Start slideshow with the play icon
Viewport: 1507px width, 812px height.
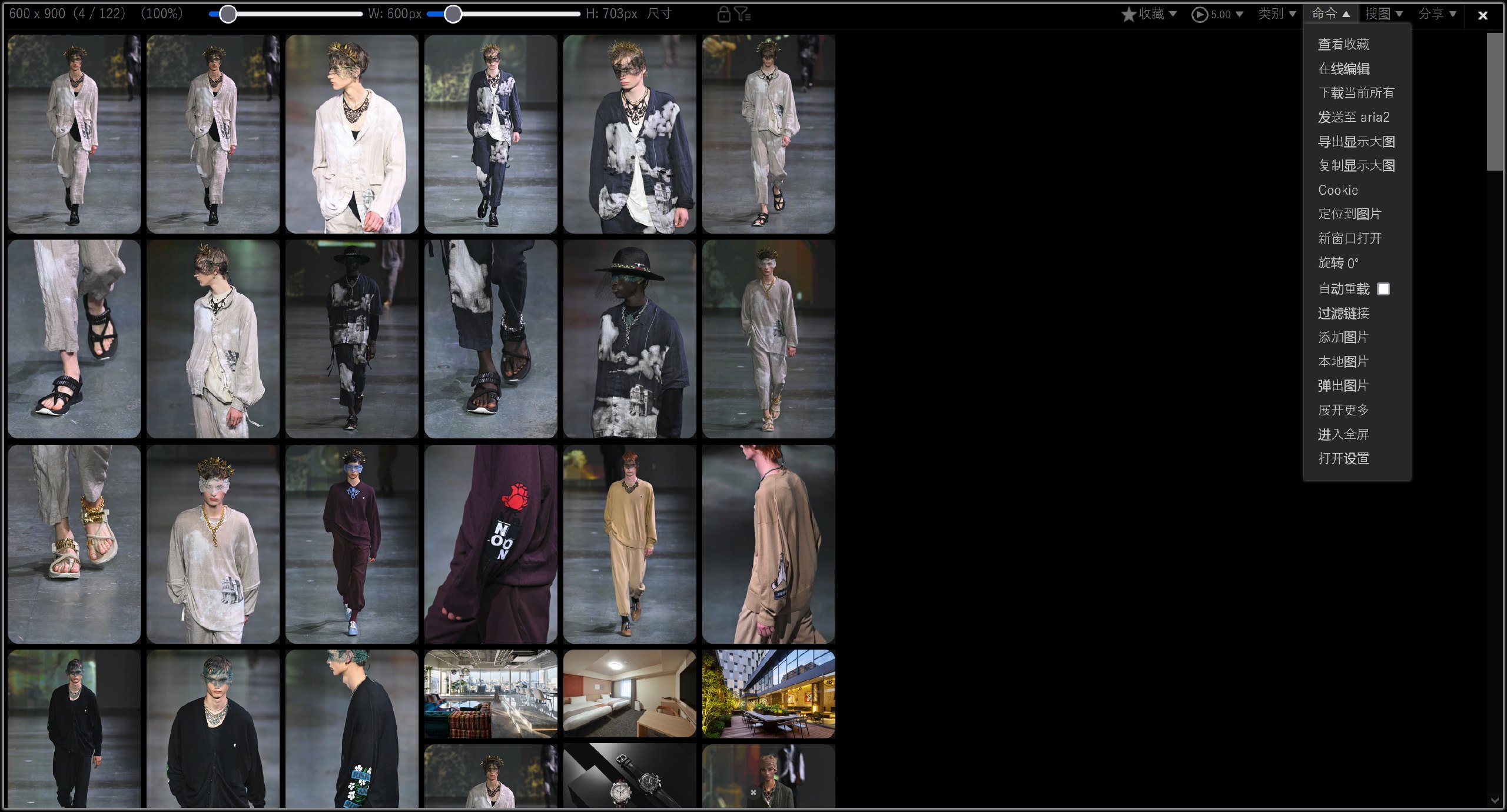[x=1199, y=14]
